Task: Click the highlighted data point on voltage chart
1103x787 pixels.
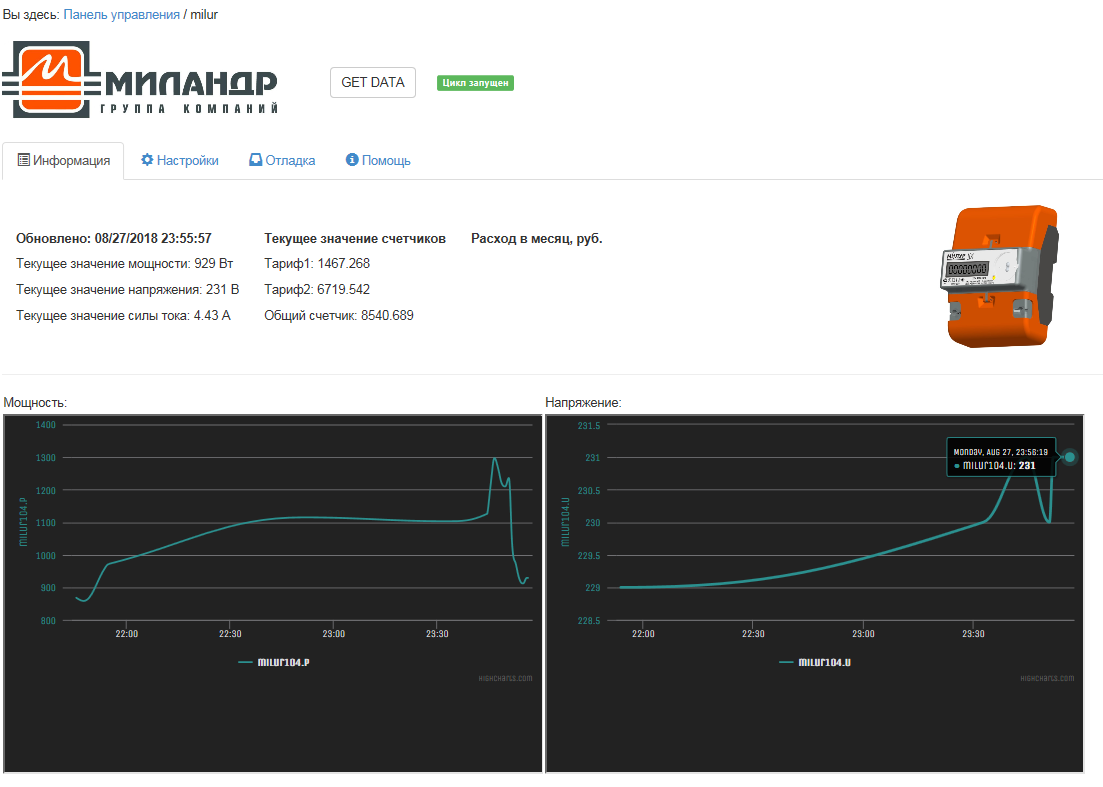Action: (x=1070, y=457)
